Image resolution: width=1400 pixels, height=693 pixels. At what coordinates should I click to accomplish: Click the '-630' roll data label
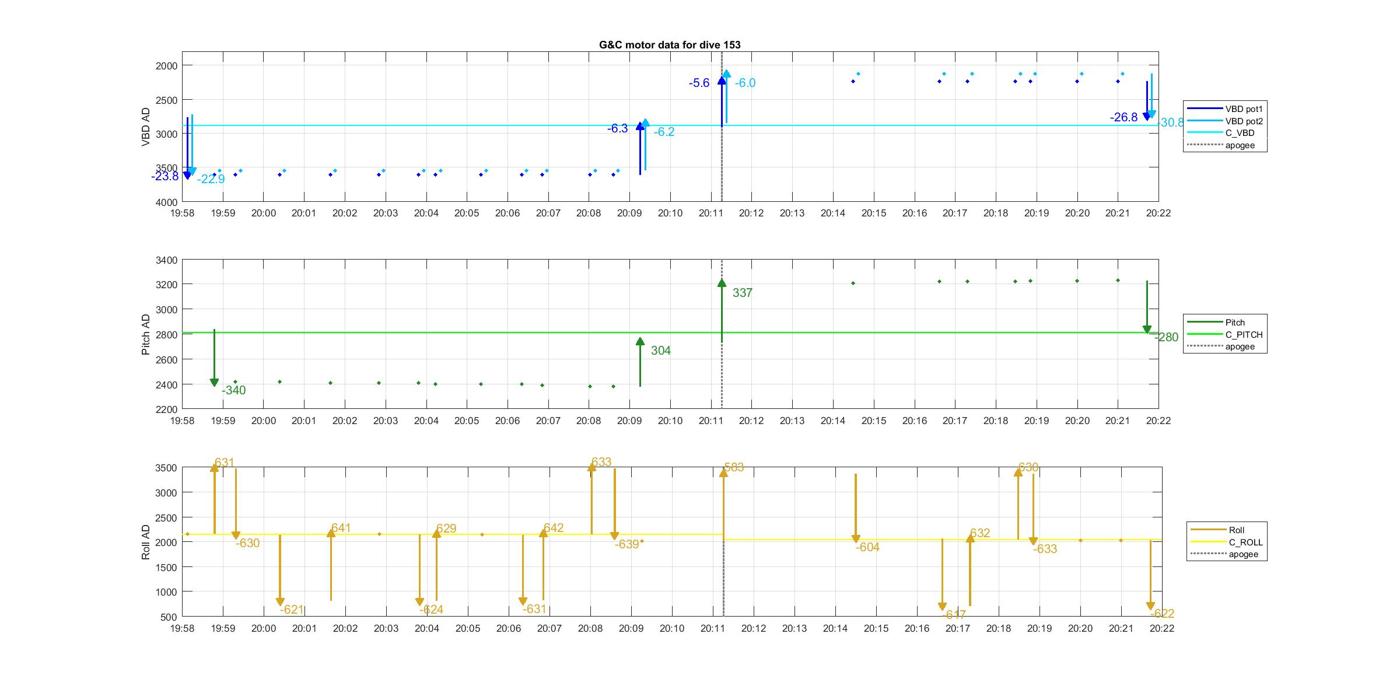pos(248,543)
